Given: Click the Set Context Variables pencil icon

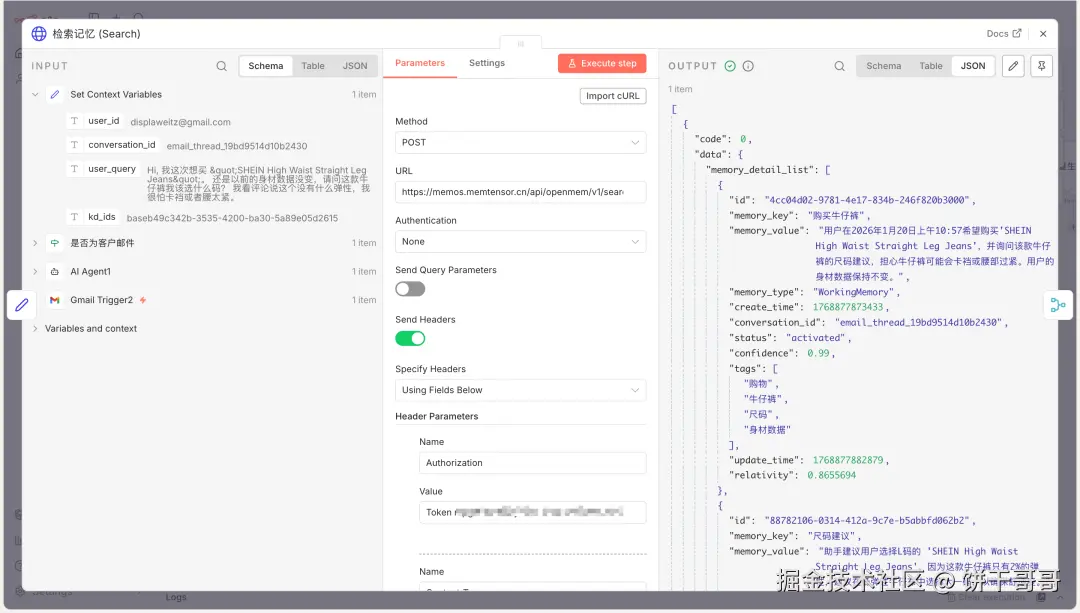Looking at the screenshot, I should pos(55,94).
